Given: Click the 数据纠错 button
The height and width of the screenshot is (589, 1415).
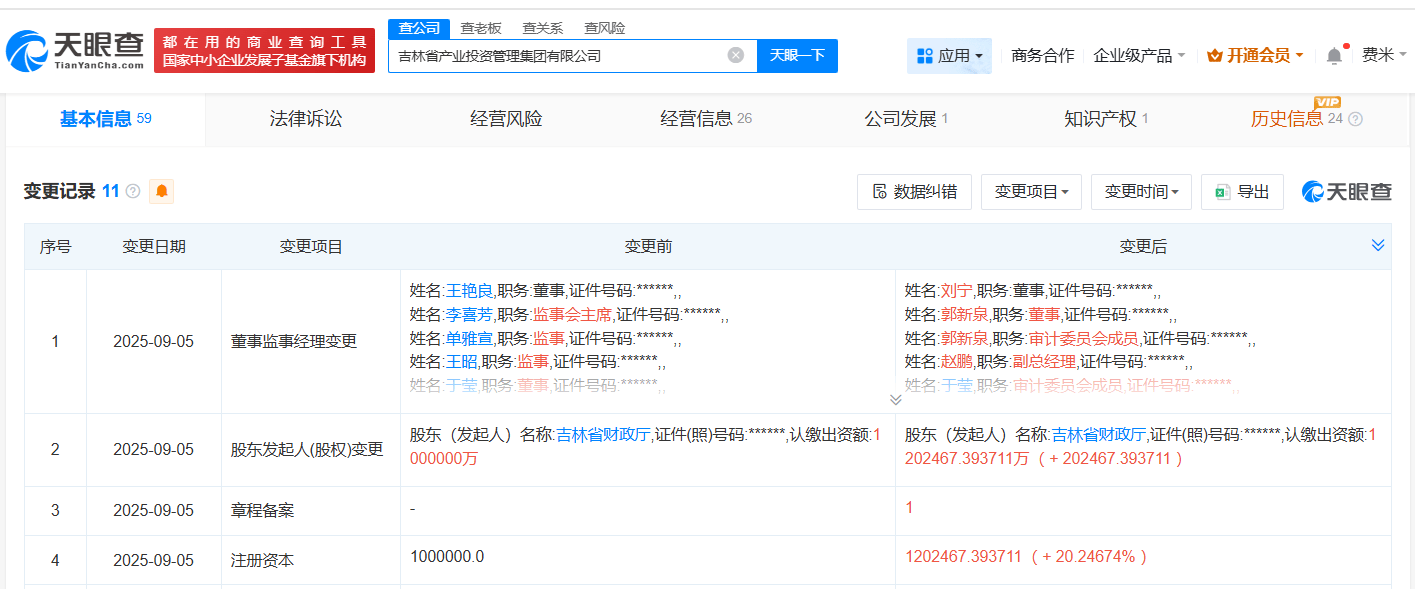Looking at the screenshot, I should [914, 192].
